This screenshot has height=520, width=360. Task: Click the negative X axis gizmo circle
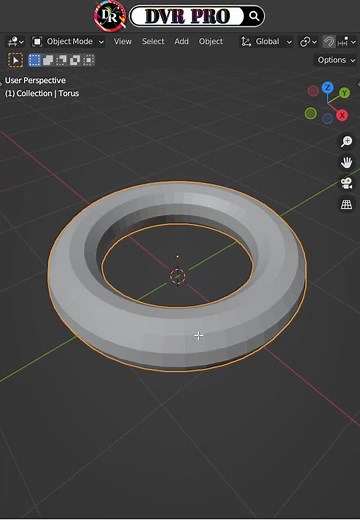point(313,91)
